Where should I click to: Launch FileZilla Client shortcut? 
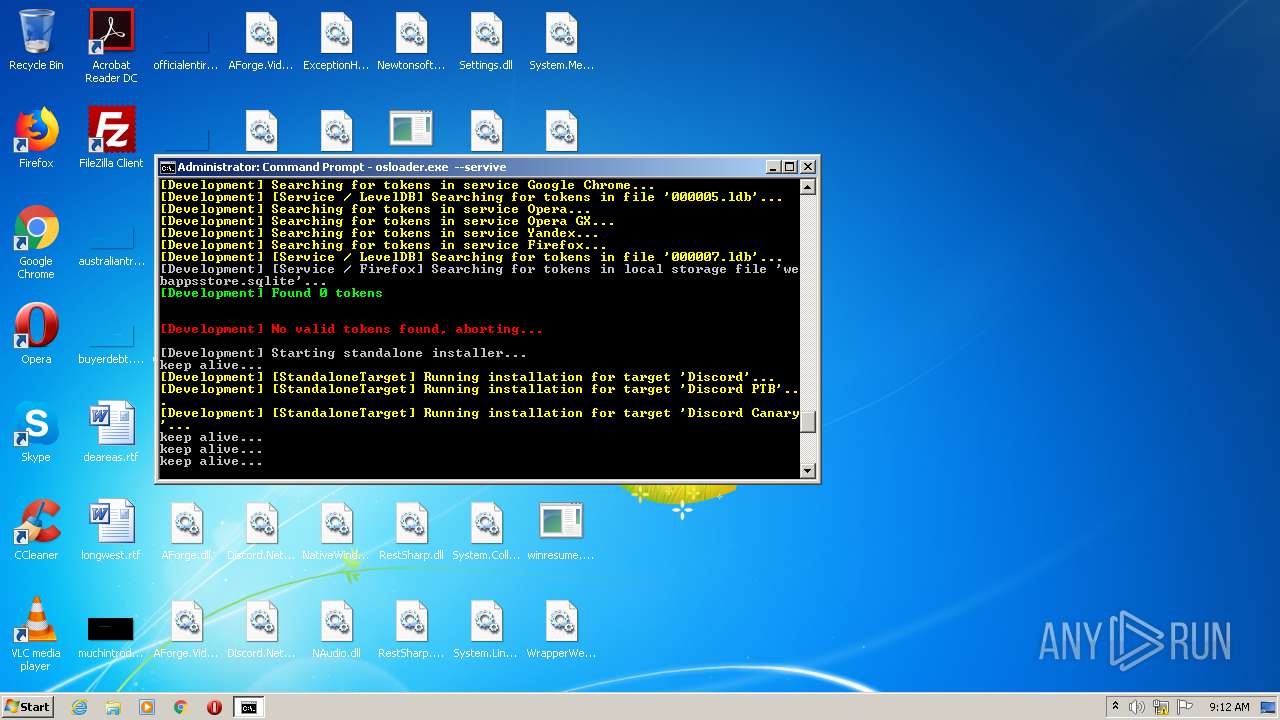pos(111,138)
